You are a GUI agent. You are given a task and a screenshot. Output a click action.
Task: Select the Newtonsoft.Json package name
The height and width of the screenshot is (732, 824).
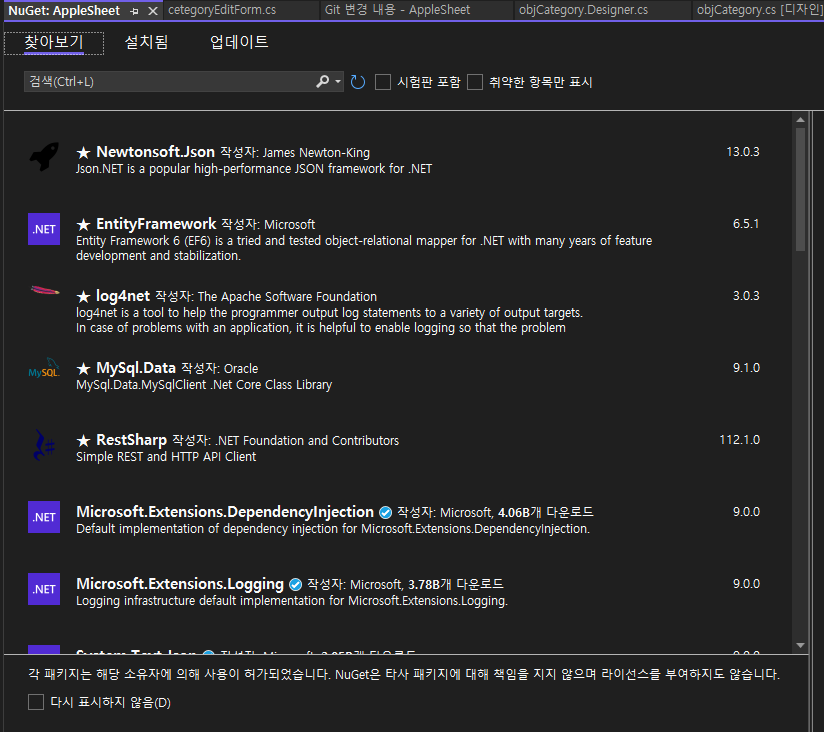(156, 152)
